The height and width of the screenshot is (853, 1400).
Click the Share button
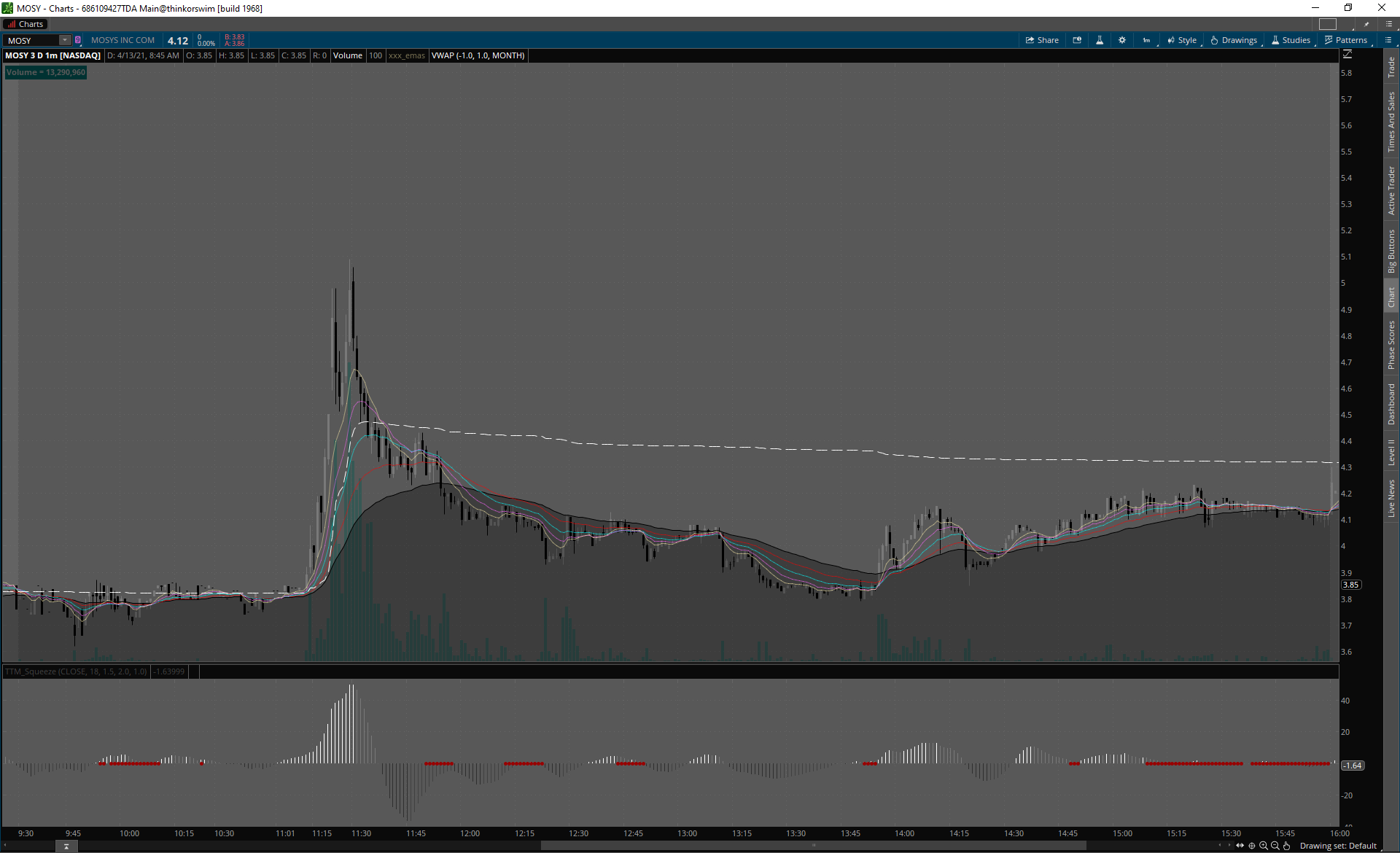1042,40
